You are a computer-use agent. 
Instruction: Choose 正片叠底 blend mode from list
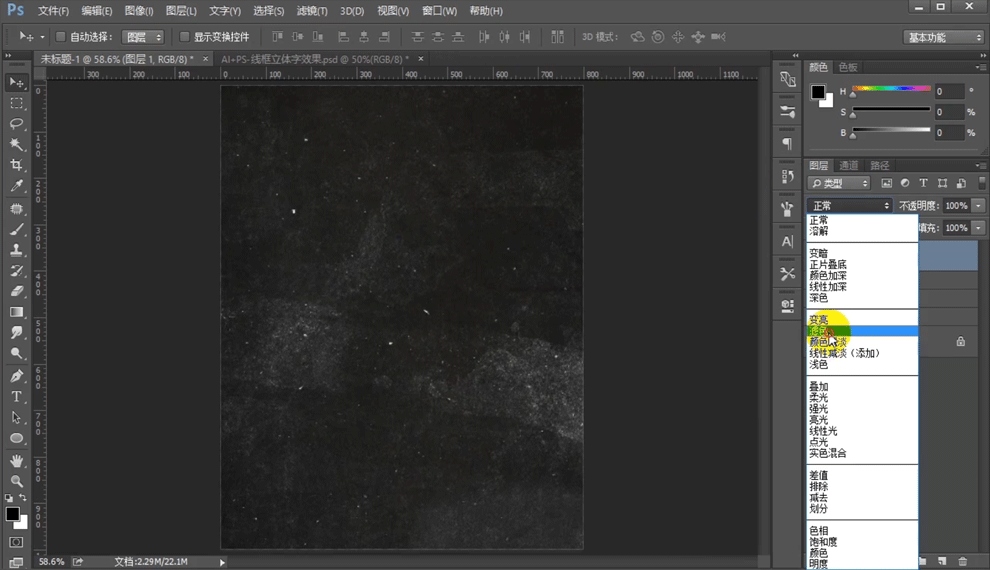point(828,265)
